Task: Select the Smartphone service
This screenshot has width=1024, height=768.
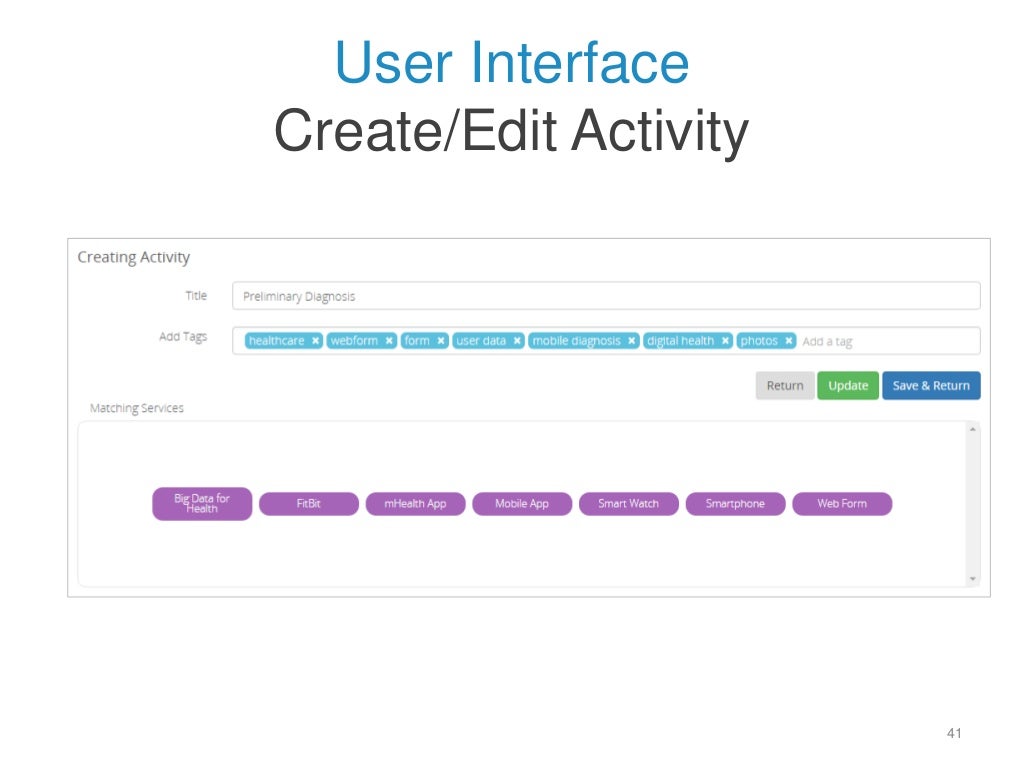Action: point(735,504)
